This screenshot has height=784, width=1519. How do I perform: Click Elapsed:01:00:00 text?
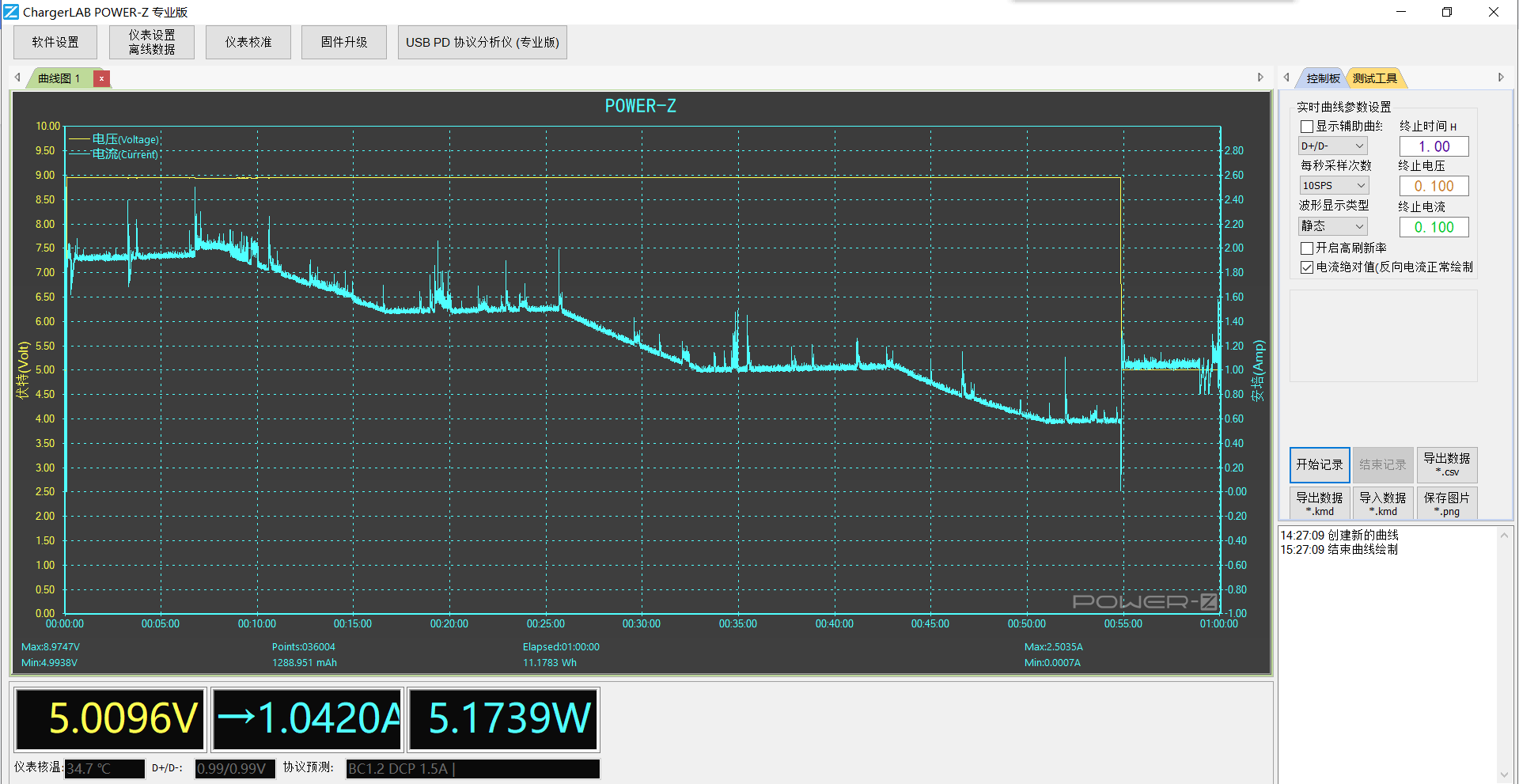tap(560, 647)
